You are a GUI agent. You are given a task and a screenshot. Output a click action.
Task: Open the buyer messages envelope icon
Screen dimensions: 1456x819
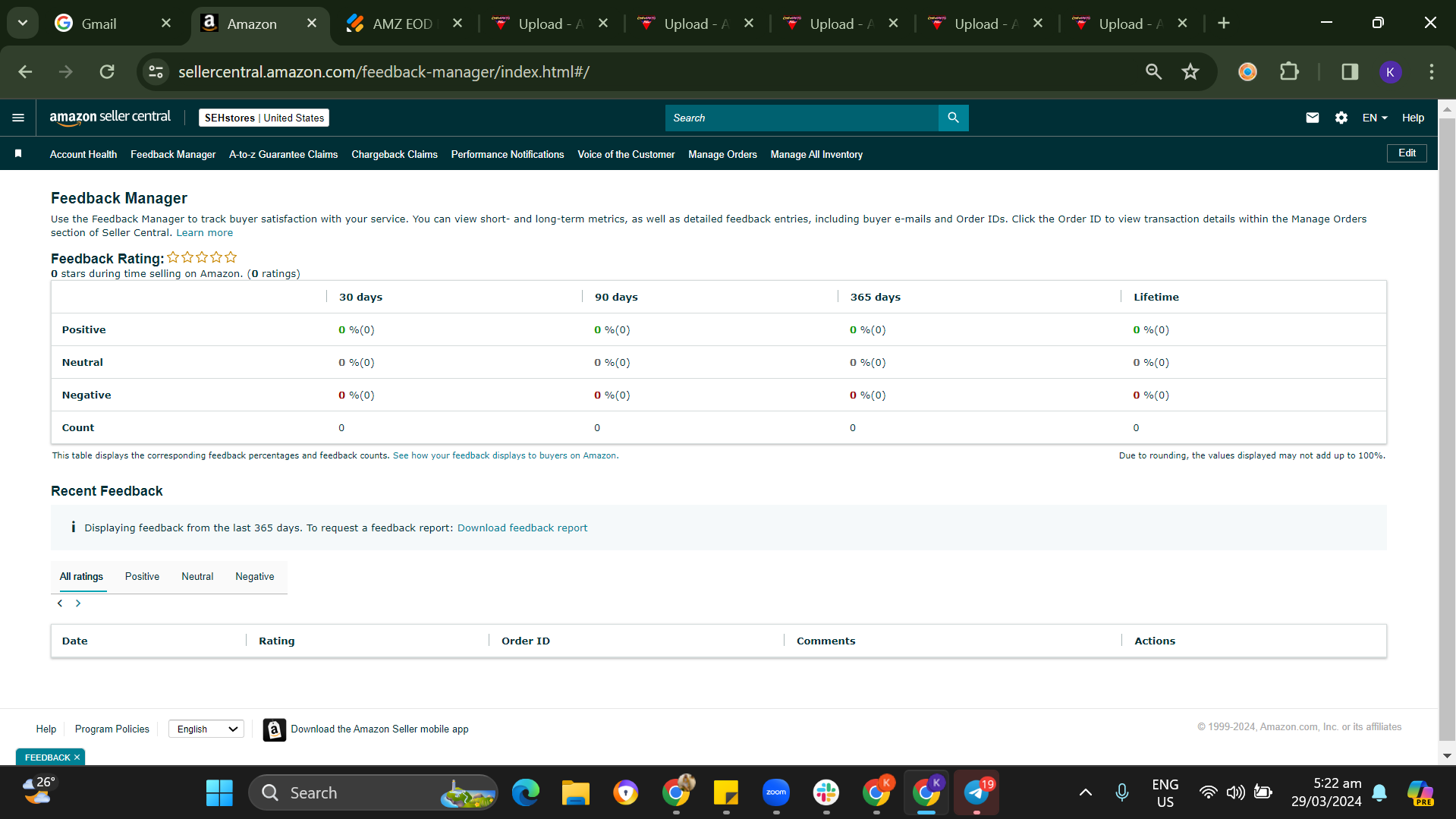(1312, 118)
